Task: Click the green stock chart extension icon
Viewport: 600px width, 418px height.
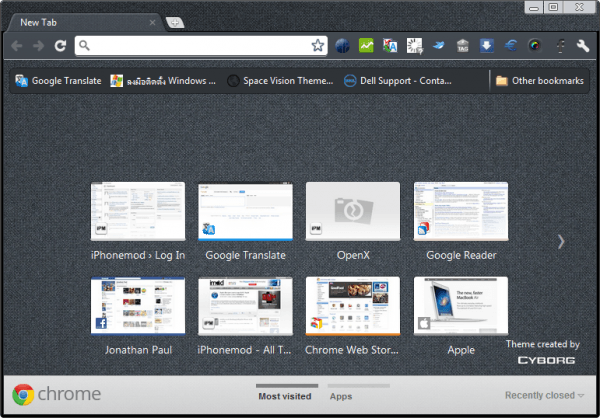Action: point(367,46)
